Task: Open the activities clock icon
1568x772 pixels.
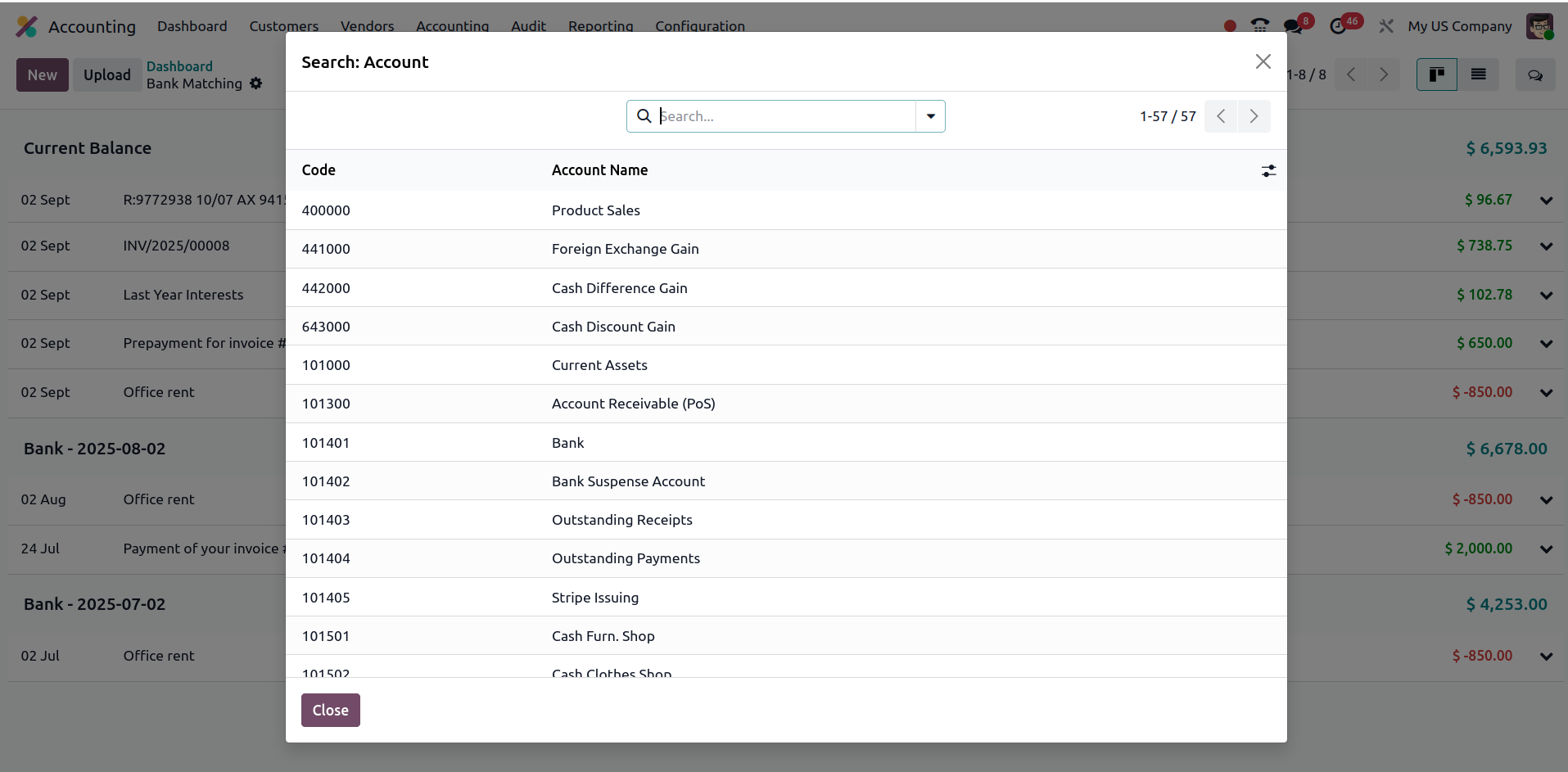Action: click(x=1338, y=26)
